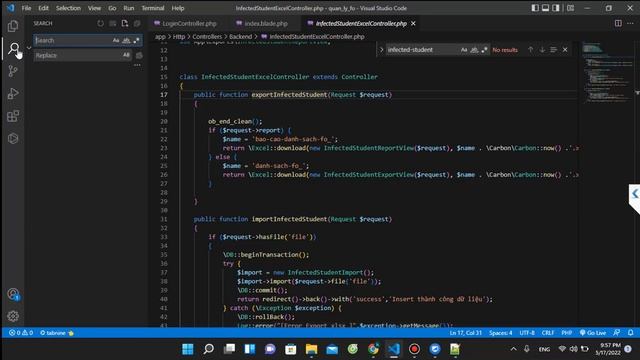The width and height of the screenshot is (640, 360).
Task: Open the Terminal menu
Action: pos(153,8)
